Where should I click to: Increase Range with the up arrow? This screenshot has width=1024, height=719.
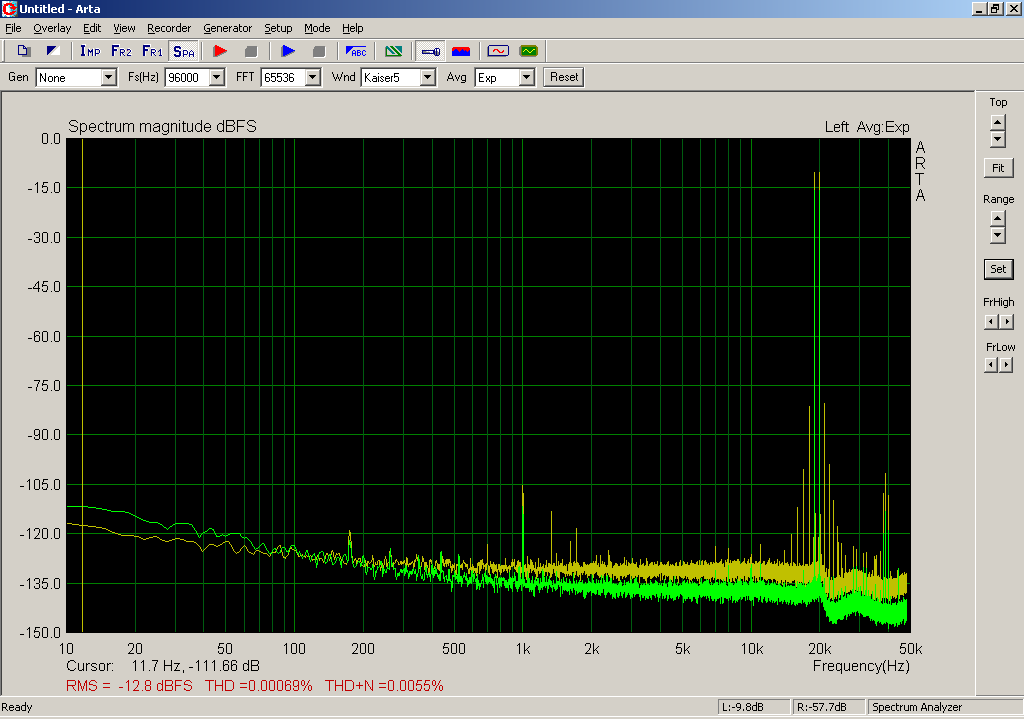(997, 219)
